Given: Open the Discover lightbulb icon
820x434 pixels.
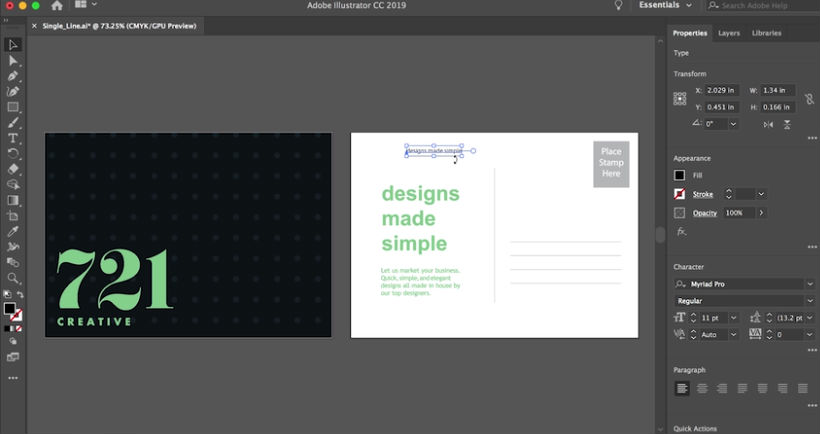Looking at the screenshot, I should click(x=618, y=5).
